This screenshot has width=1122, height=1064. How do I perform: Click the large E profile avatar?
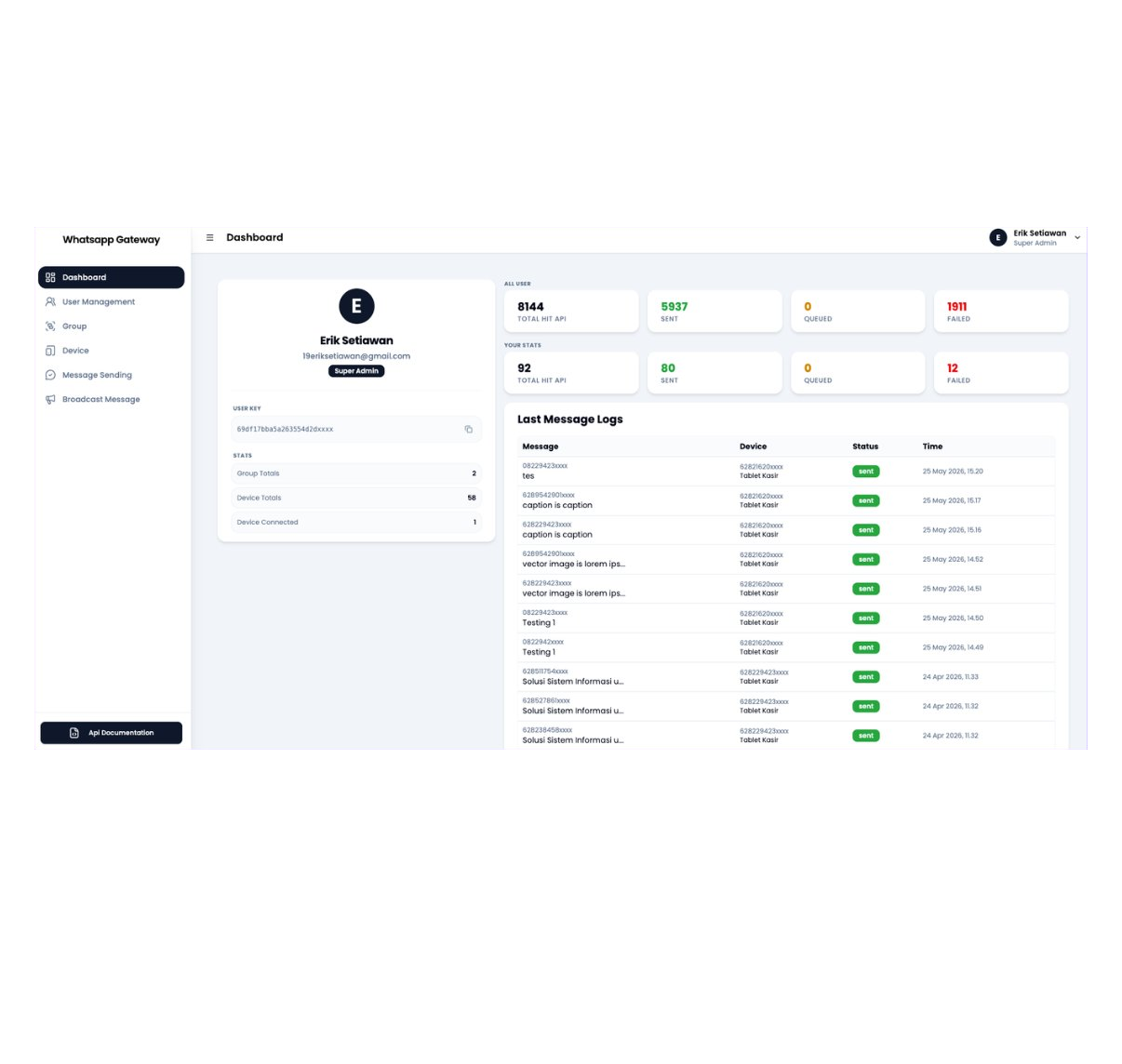coord(356,306)
